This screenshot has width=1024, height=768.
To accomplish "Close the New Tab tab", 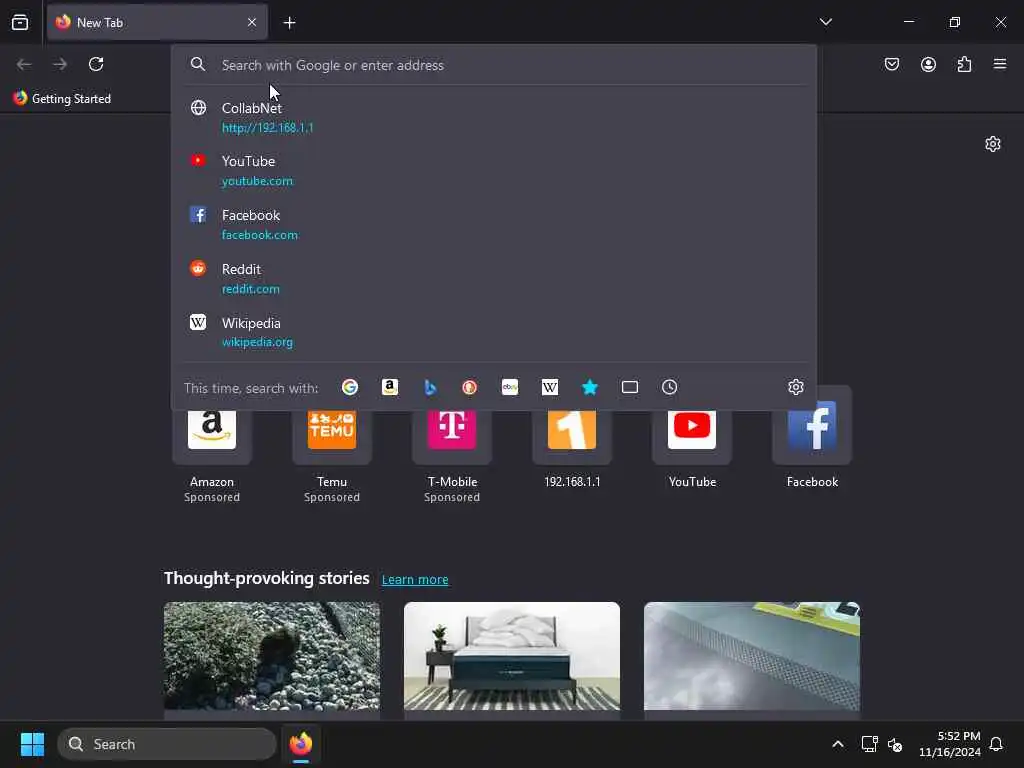I will coord(252,22).
